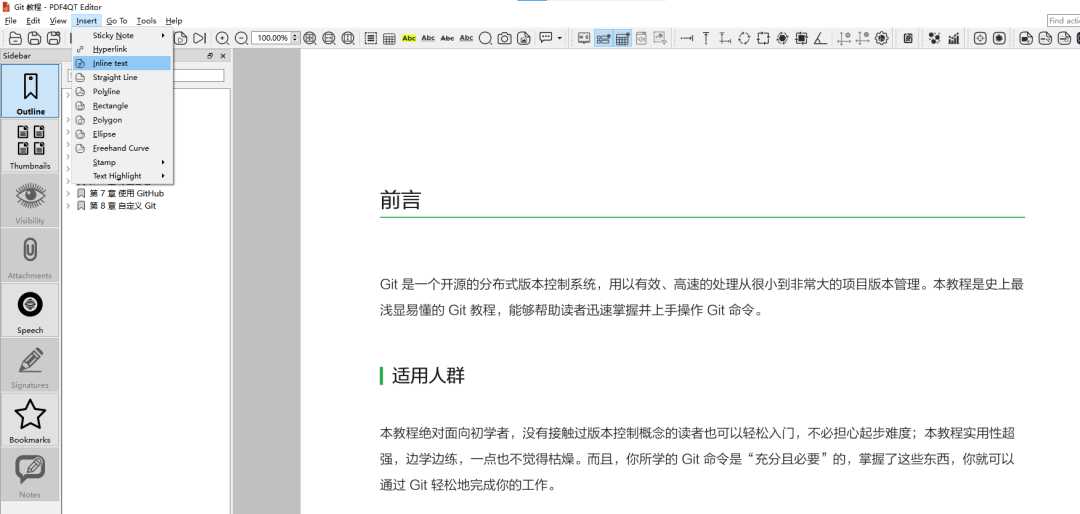Screen dimensions: 1080x514
Task: Choose Rectangle from the Insert menu
Action: 122,105
